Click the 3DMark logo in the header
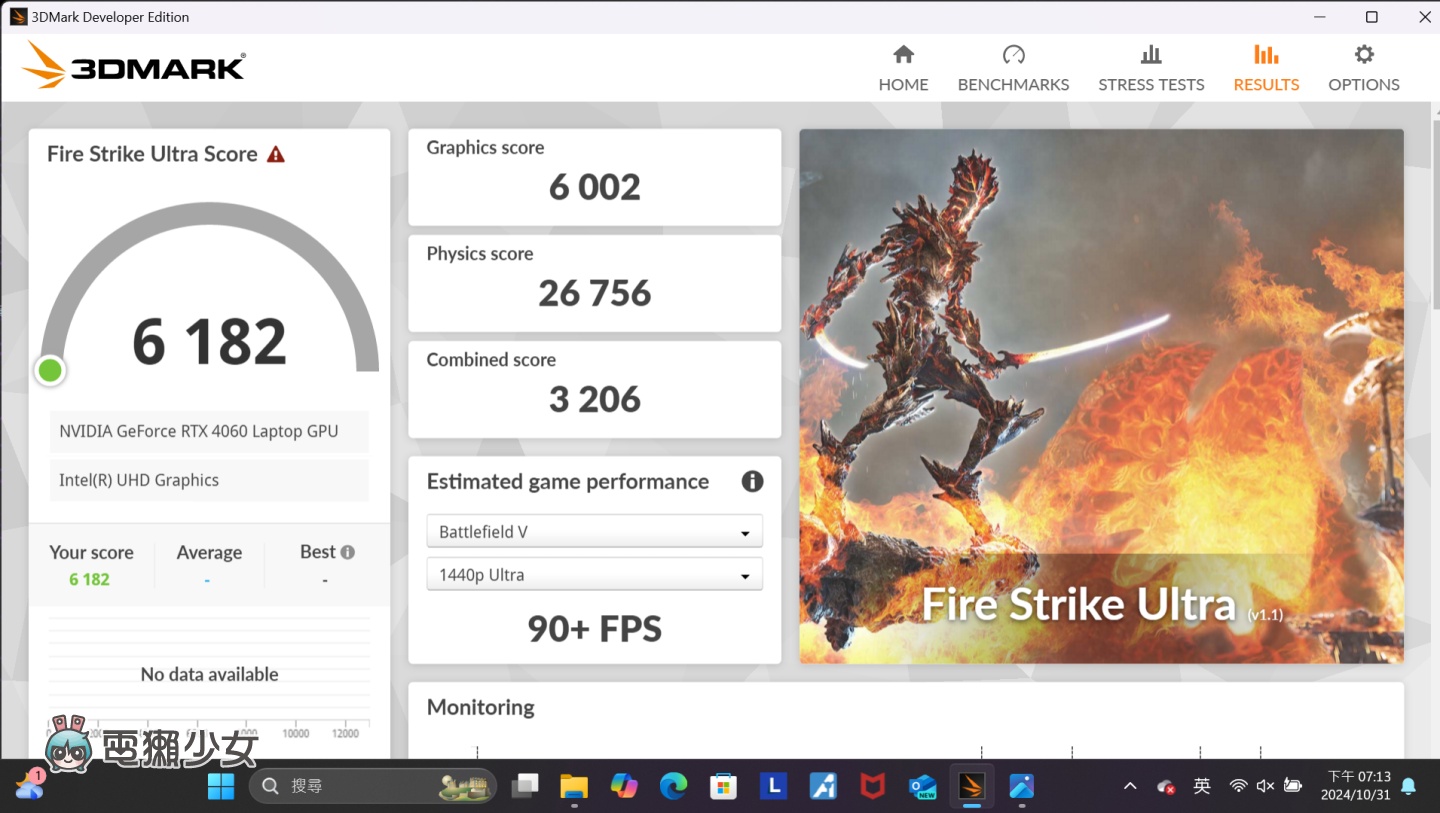 [x=134, y=65]
